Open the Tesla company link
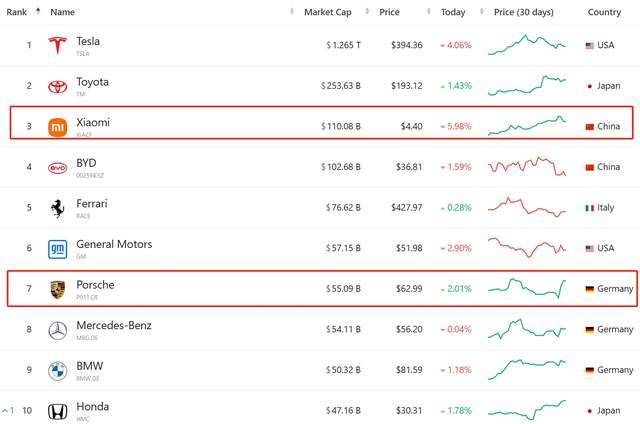Viewport: 640px width, 424px height. pos(88,41)
